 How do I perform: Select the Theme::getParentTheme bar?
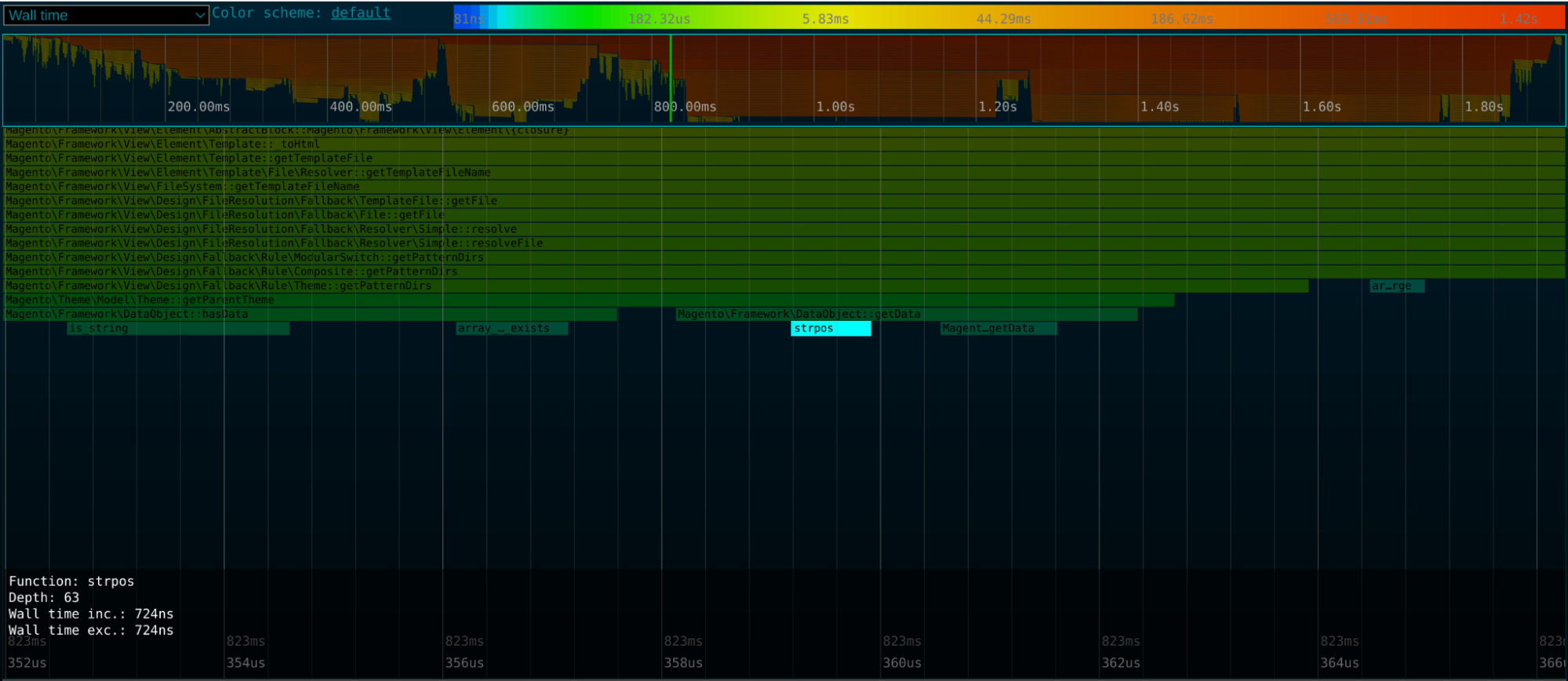(x=589, y=300)
